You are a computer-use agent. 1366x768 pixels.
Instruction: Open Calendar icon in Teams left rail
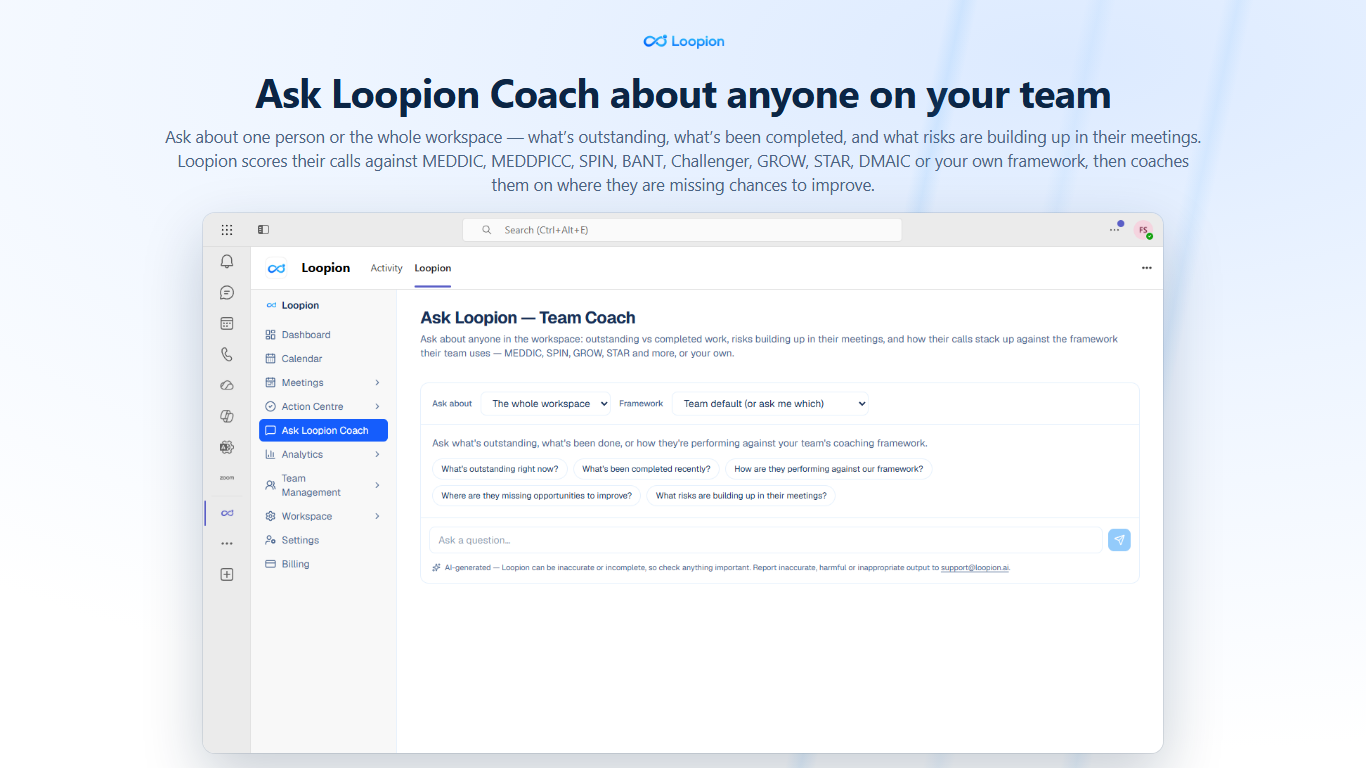point(227,324)
